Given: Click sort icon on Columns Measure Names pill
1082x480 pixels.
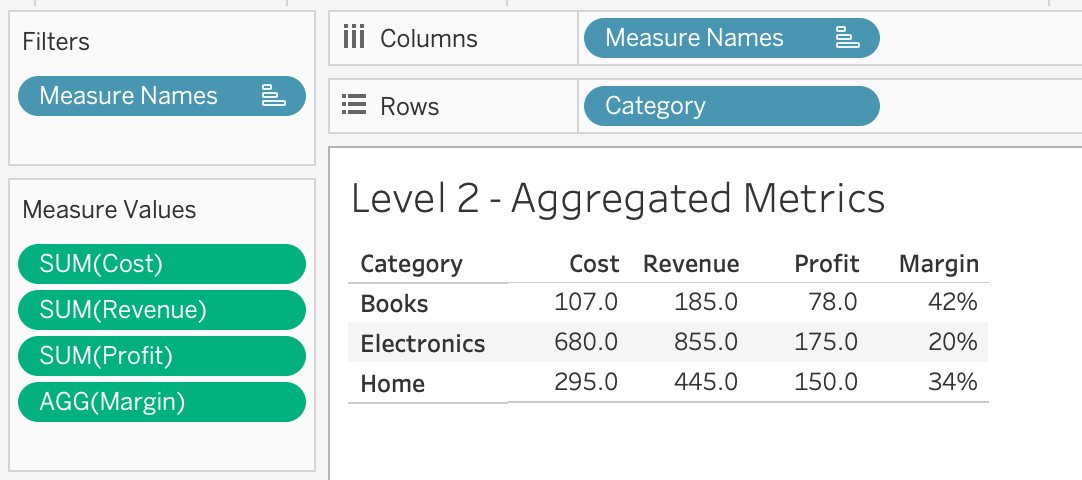Looking at the screenshot, I should coord(847,38).
